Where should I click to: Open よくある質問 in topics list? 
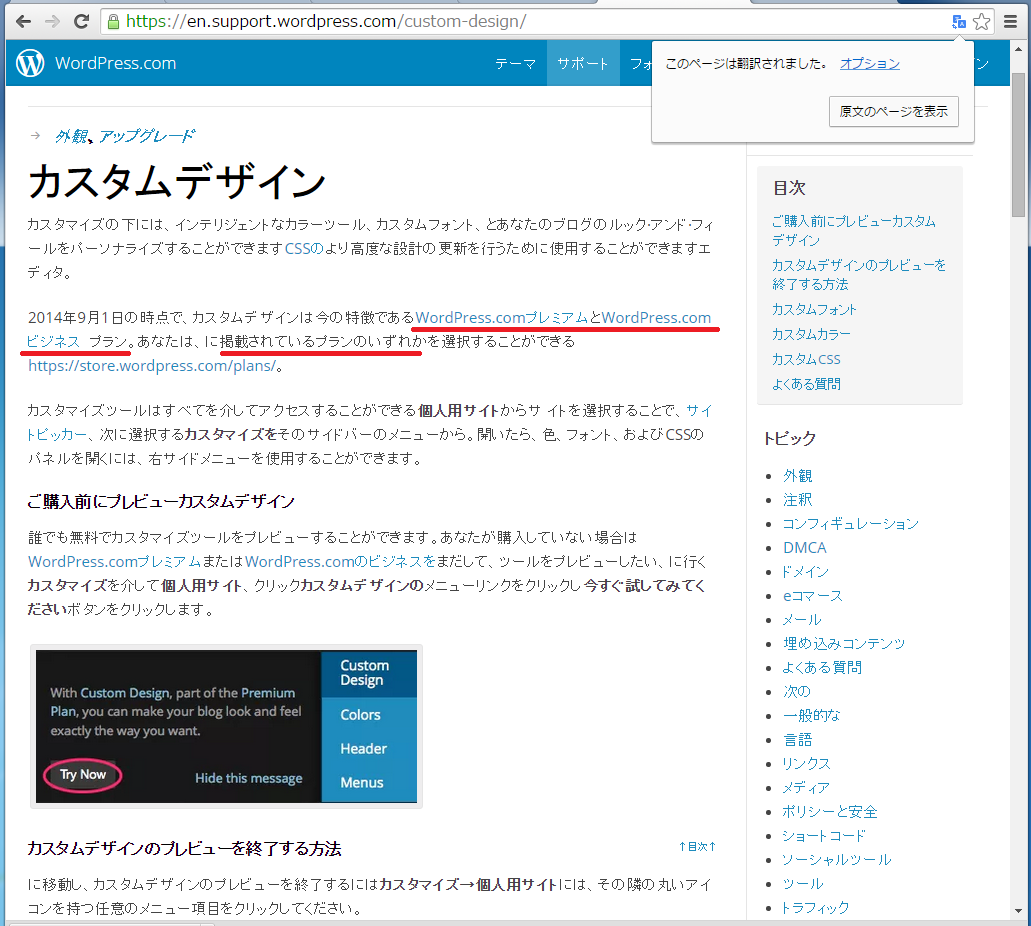tap(822, 668)
